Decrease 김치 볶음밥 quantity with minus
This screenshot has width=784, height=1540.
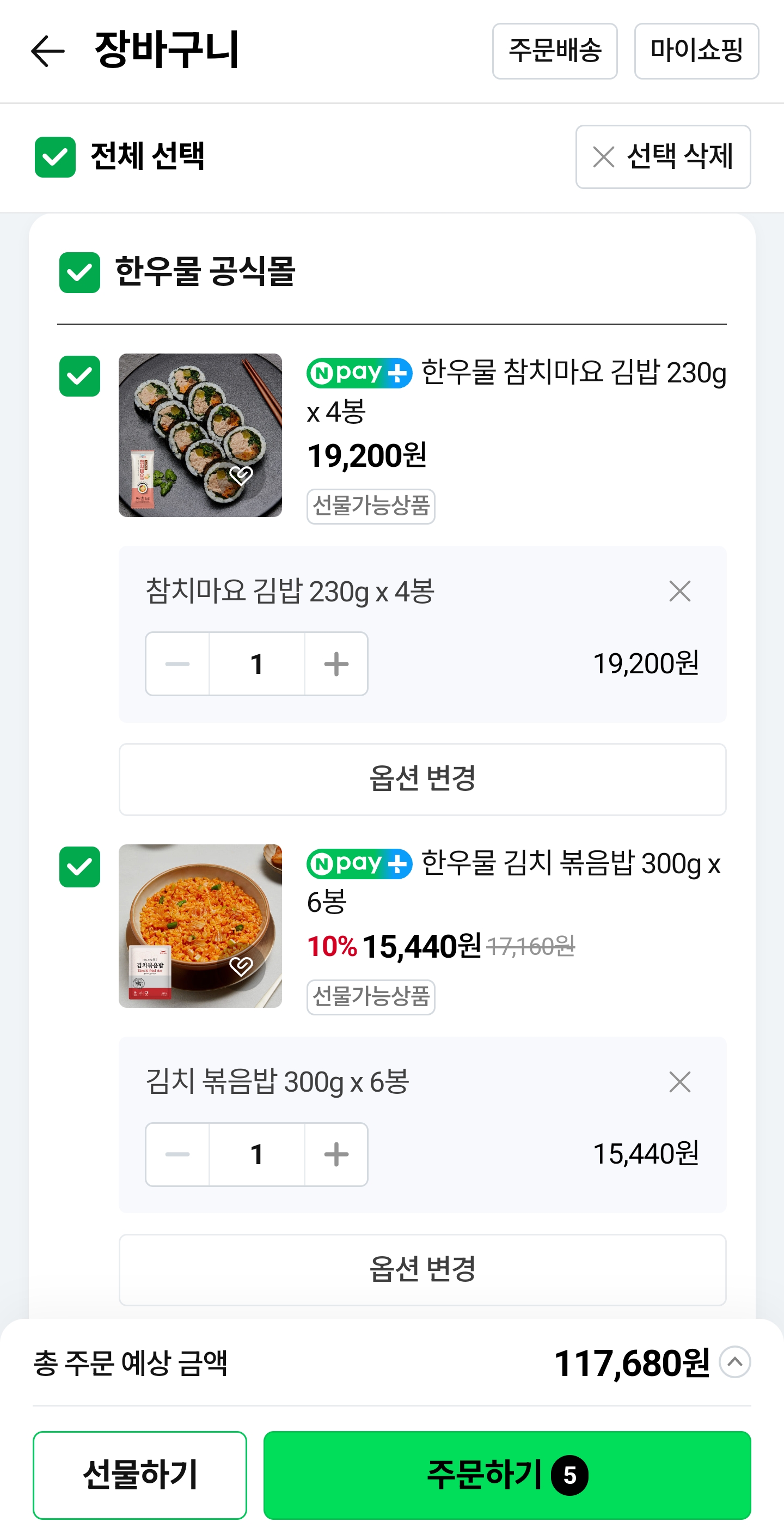177,1154
